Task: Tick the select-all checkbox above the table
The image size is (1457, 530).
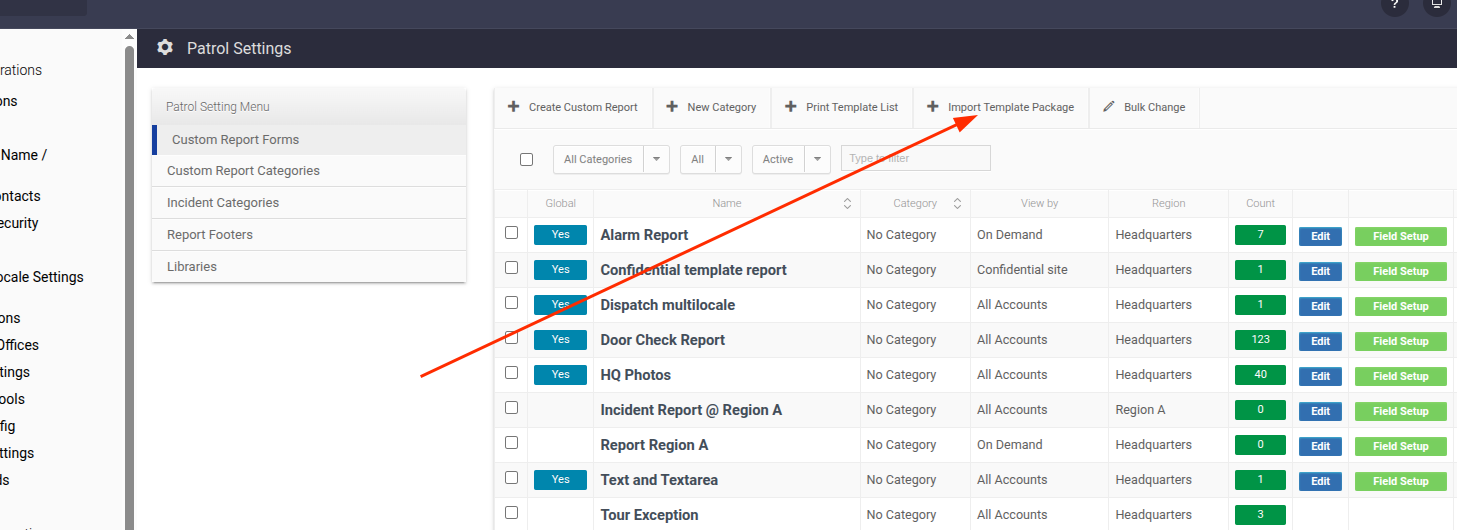Action: click(x=527, y=159)
